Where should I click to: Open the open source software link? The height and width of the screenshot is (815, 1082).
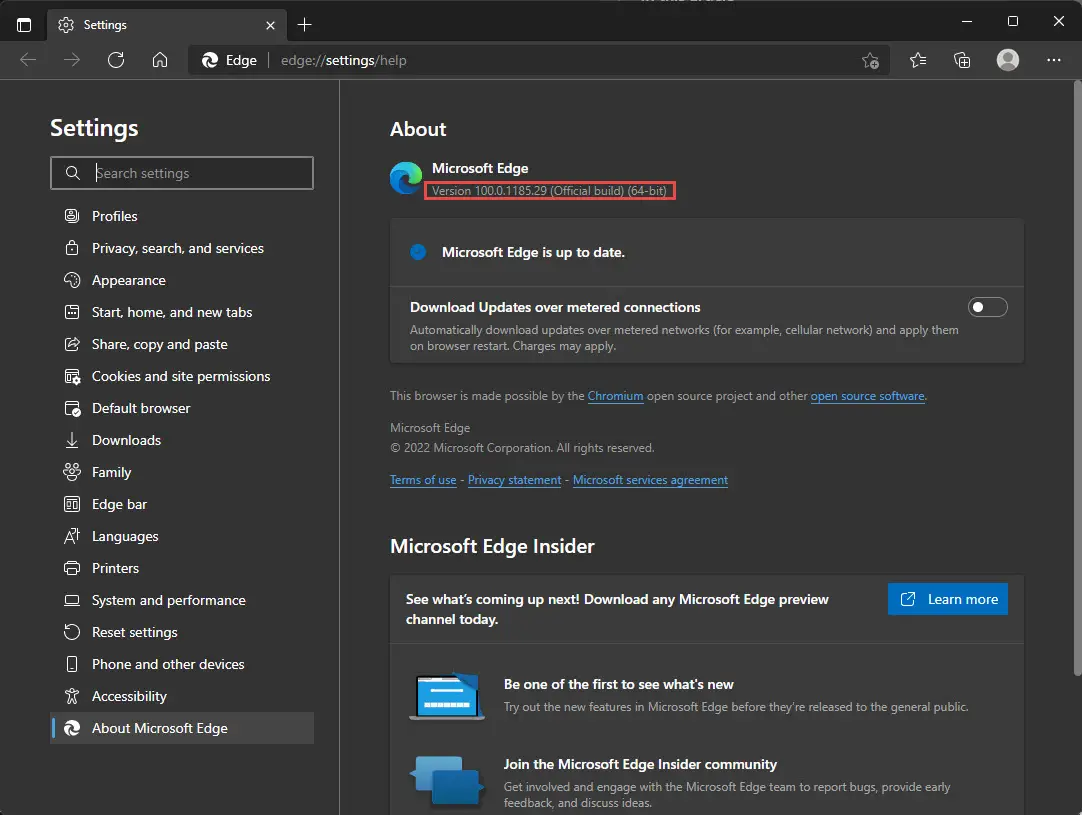click(867, 396)
